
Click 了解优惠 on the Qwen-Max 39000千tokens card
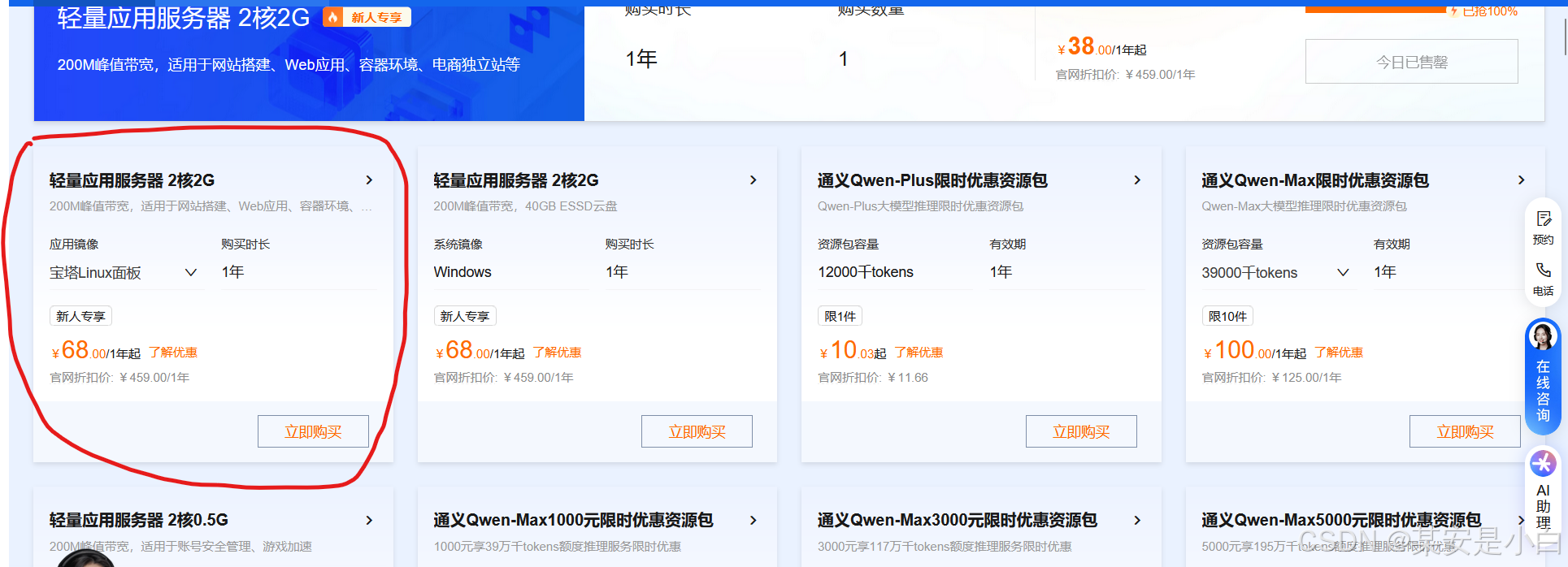[x=1339, y=353]
